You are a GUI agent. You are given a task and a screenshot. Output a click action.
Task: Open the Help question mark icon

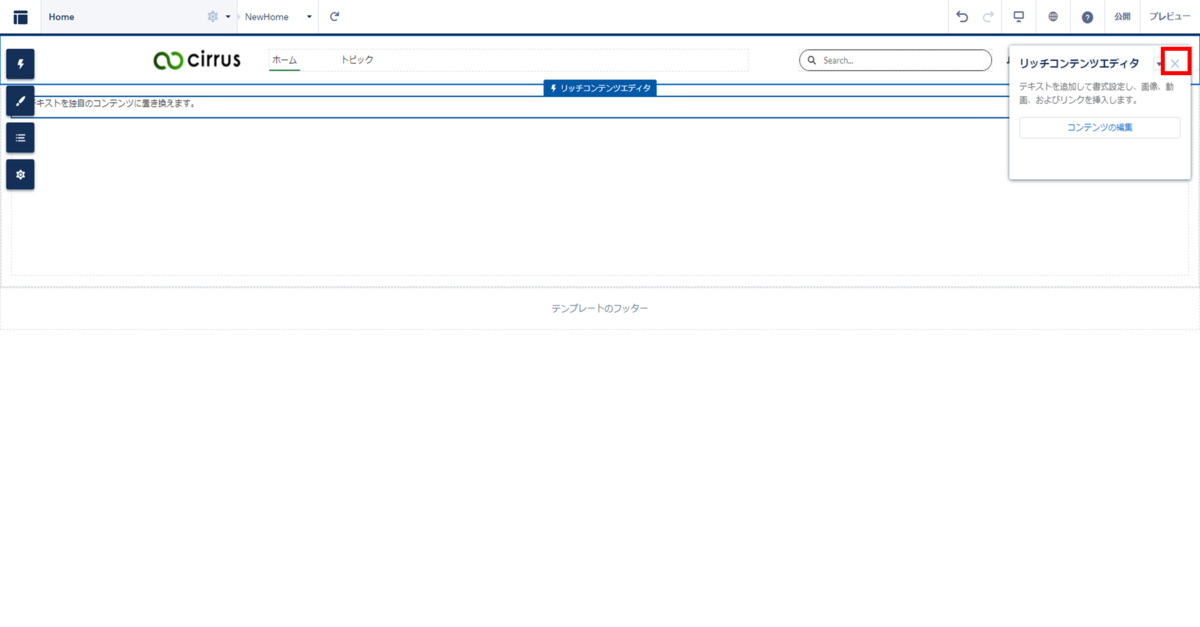pos(1088,17)
